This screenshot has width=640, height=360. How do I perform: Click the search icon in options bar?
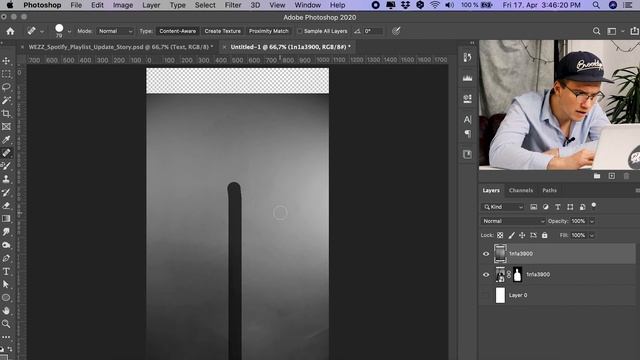(x=596, y=31)
